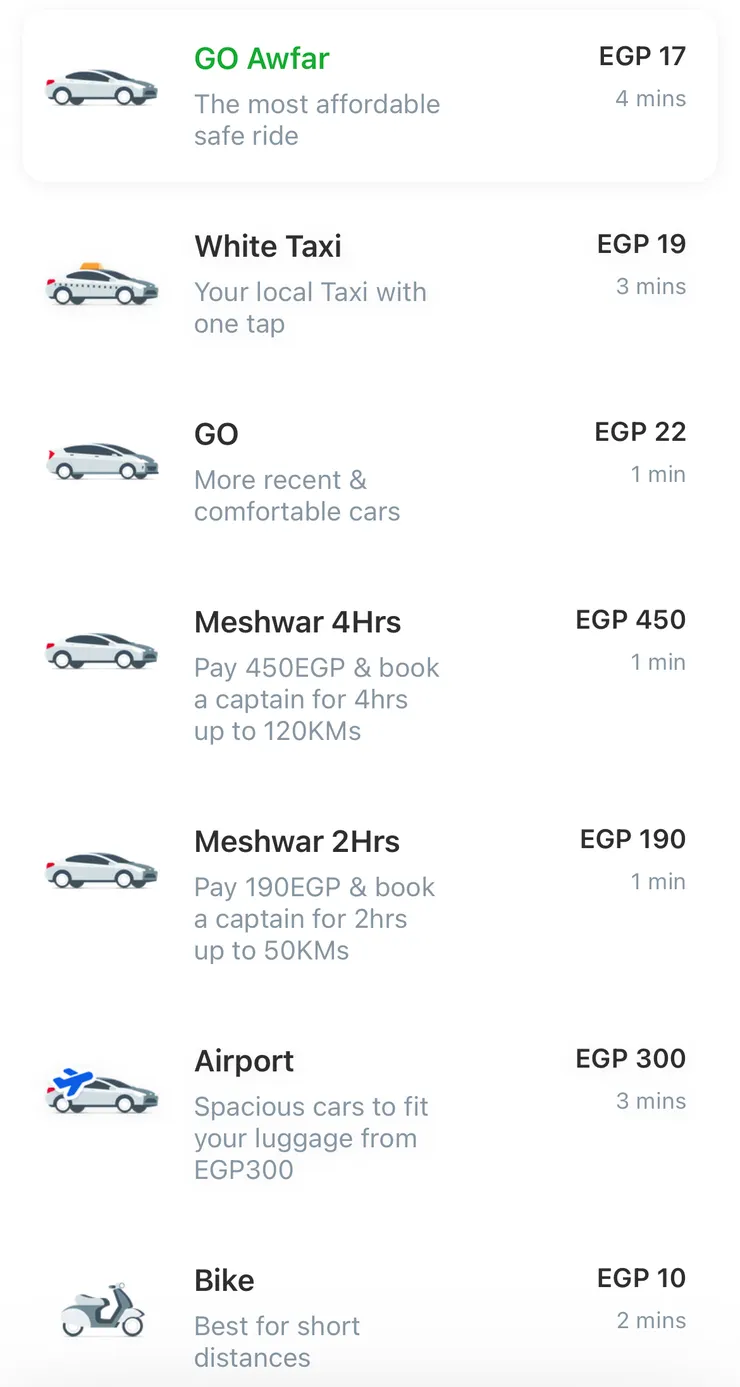
Task: Click the EGP 300 airport fare
Action: 630,1059
